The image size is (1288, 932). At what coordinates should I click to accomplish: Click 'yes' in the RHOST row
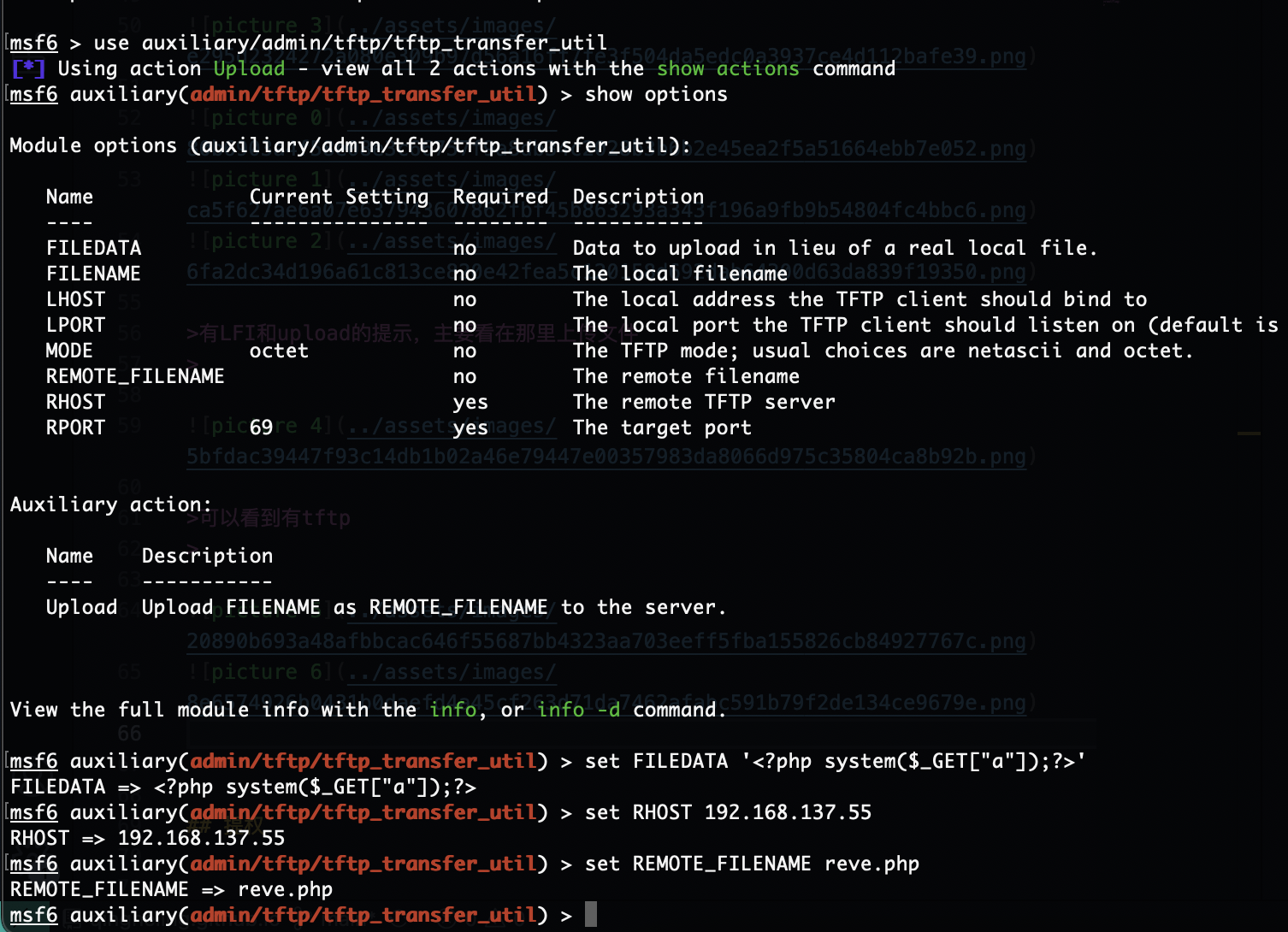(x=470, y=402)
